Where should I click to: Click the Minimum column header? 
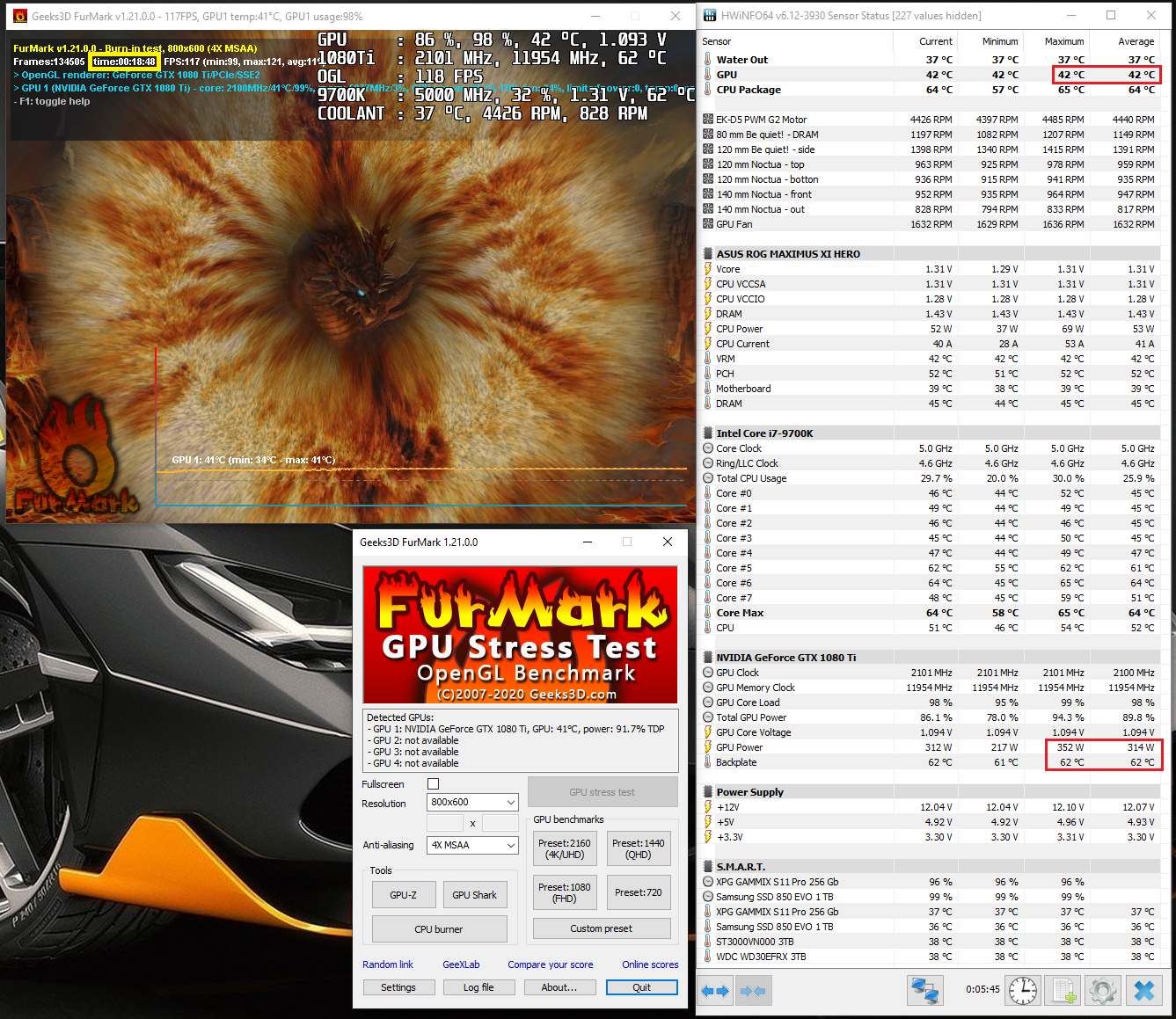(990, 41)
